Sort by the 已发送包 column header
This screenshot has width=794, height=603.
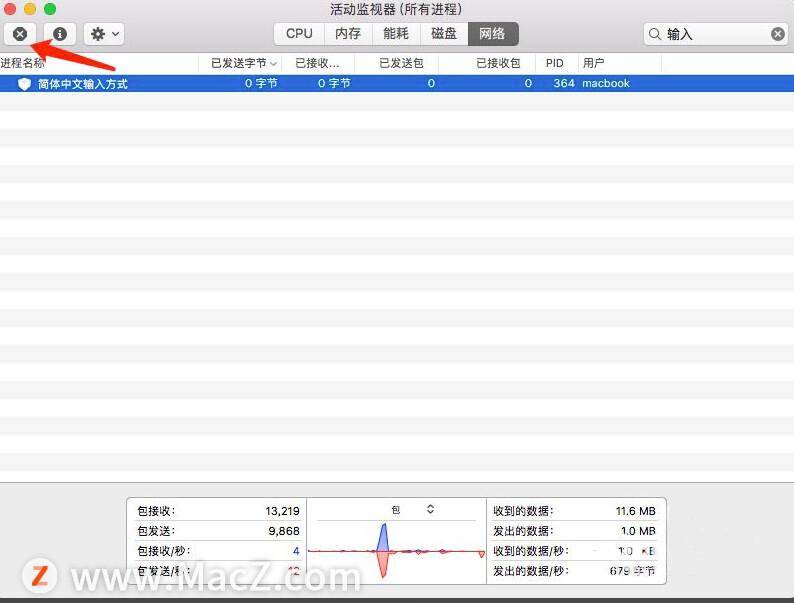coord(396,63)
